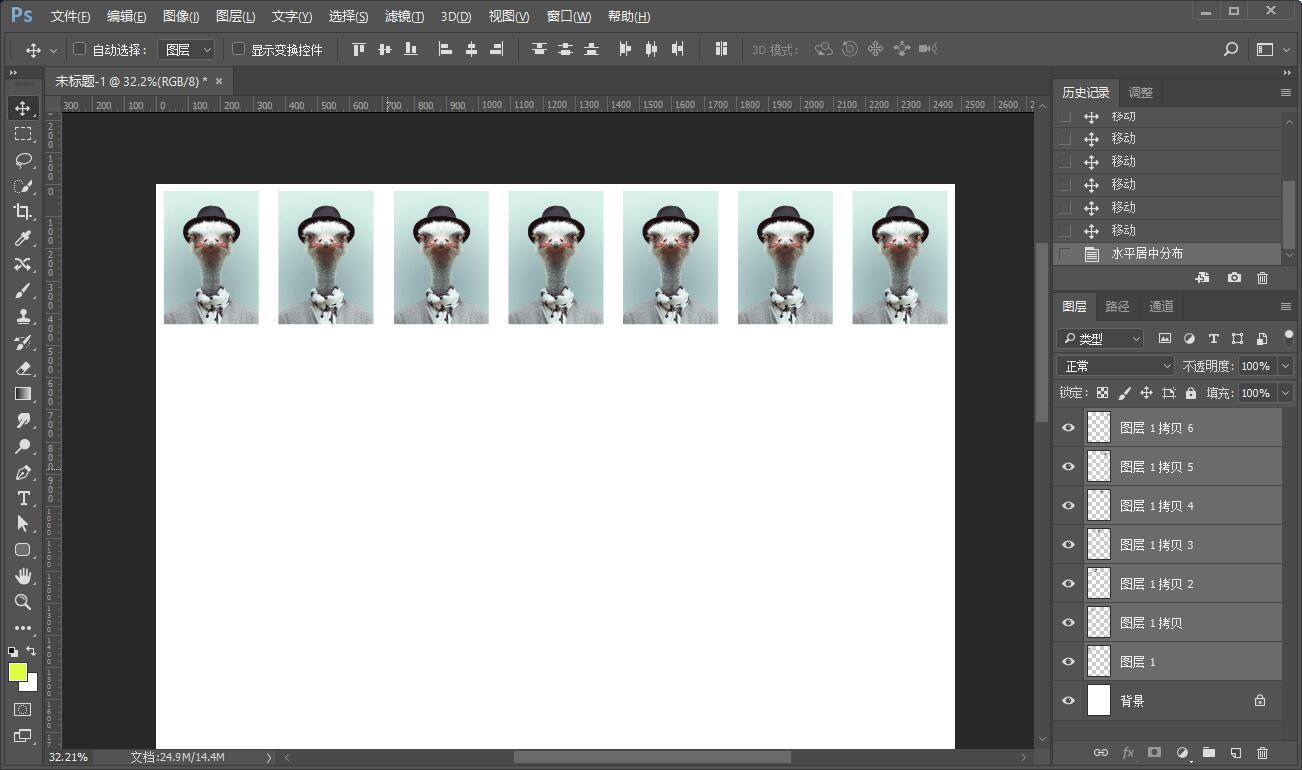Click the trash icon in layers panel
The height and width of the screenshot is (770, 1302).
point(1262,753)
